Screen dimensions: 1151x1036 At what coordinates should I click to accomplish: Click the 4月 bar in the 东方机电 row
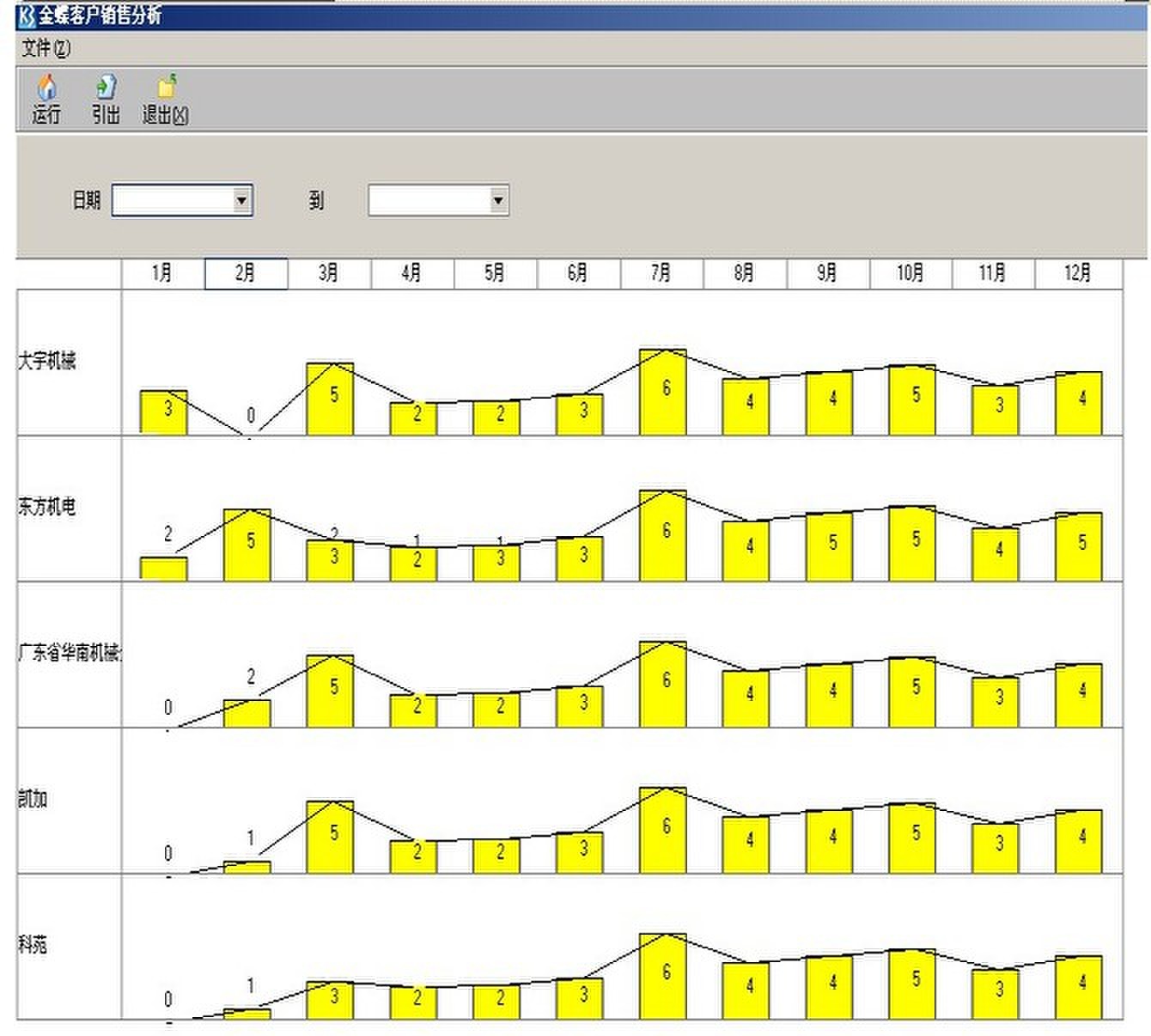pyautogui.click(x=413, y=564)
